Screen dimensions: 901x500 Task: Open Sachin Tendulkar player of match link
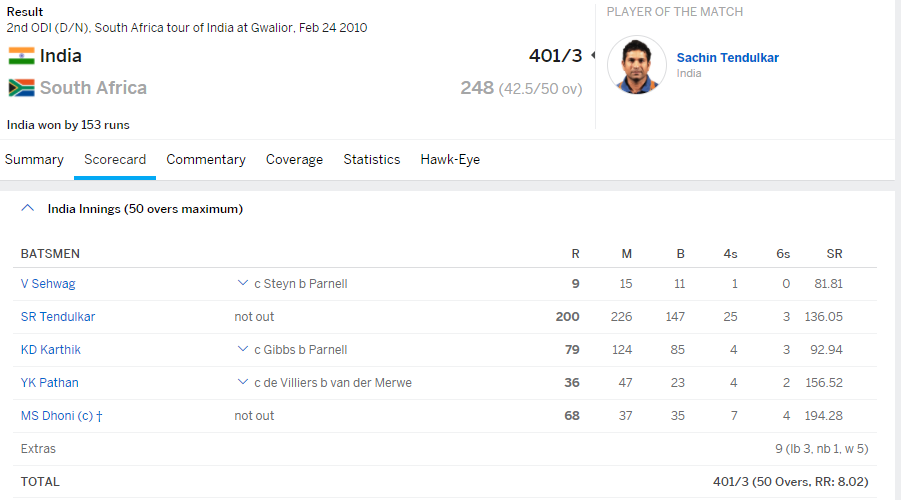tap(727, 58)
